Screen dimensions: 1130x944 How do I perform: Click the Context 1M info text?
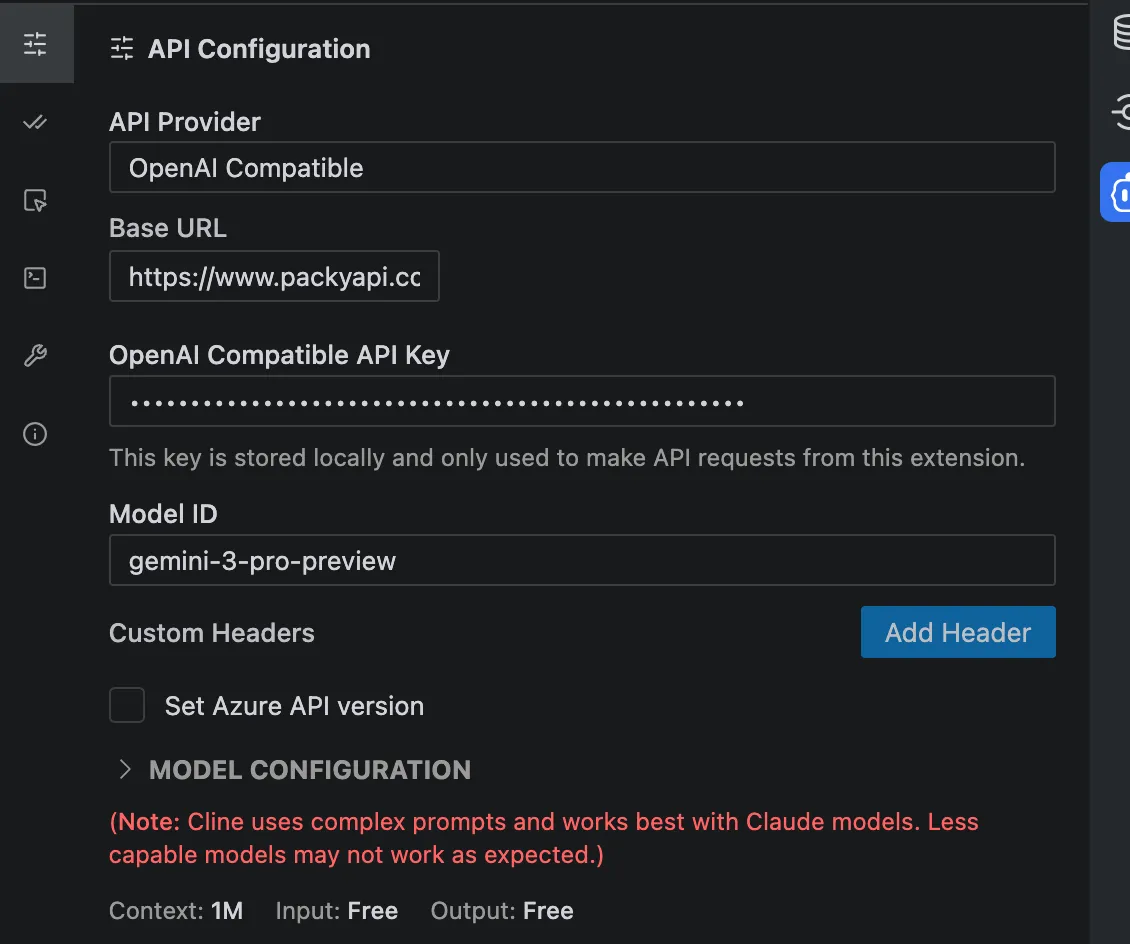tap(176, 911)
